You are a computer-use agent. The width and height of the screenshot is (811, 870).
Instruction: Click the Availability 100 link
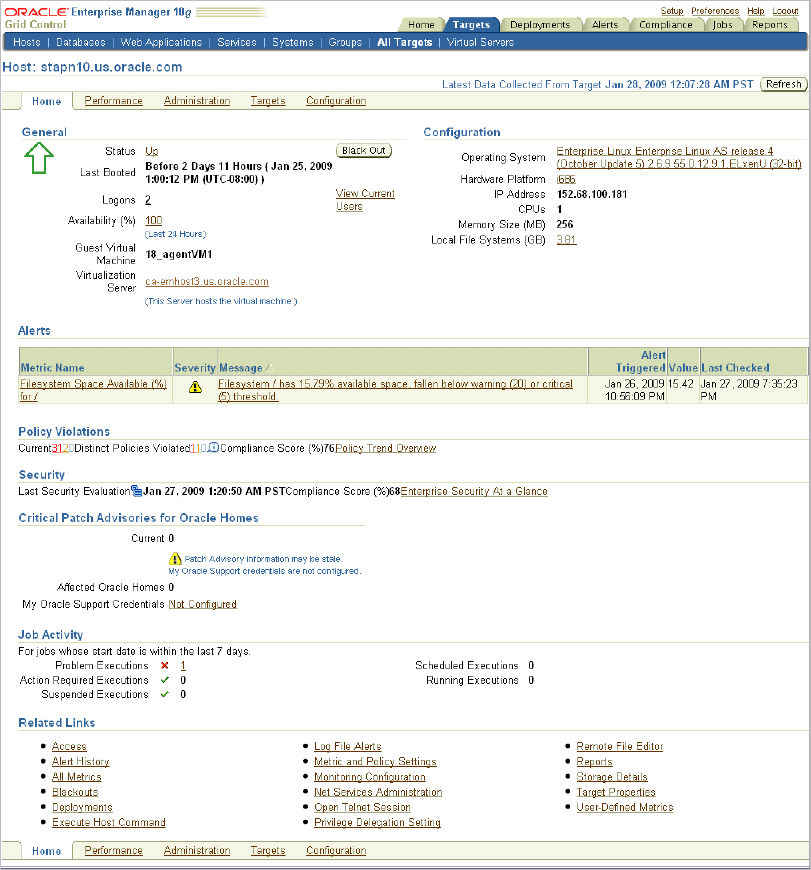[x=154, y=220]
